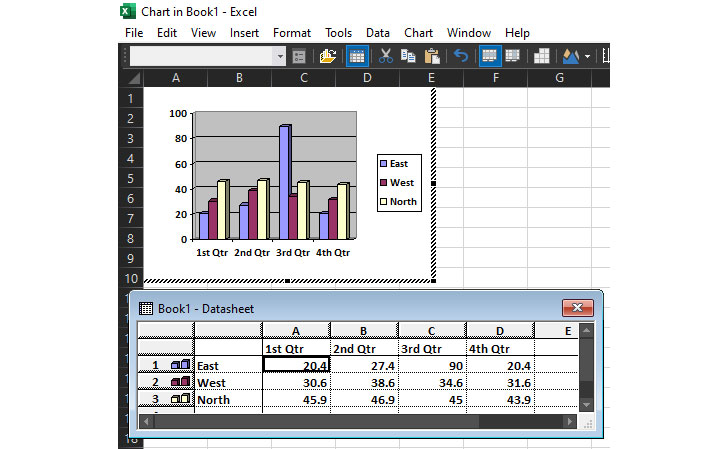Select column A header in the datasheet
The image size is (728, 449).
(296, 330)
